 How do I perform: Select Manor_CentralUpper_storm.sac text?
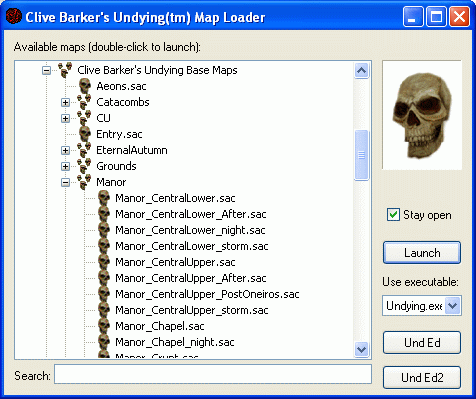[x=192, y=310]
